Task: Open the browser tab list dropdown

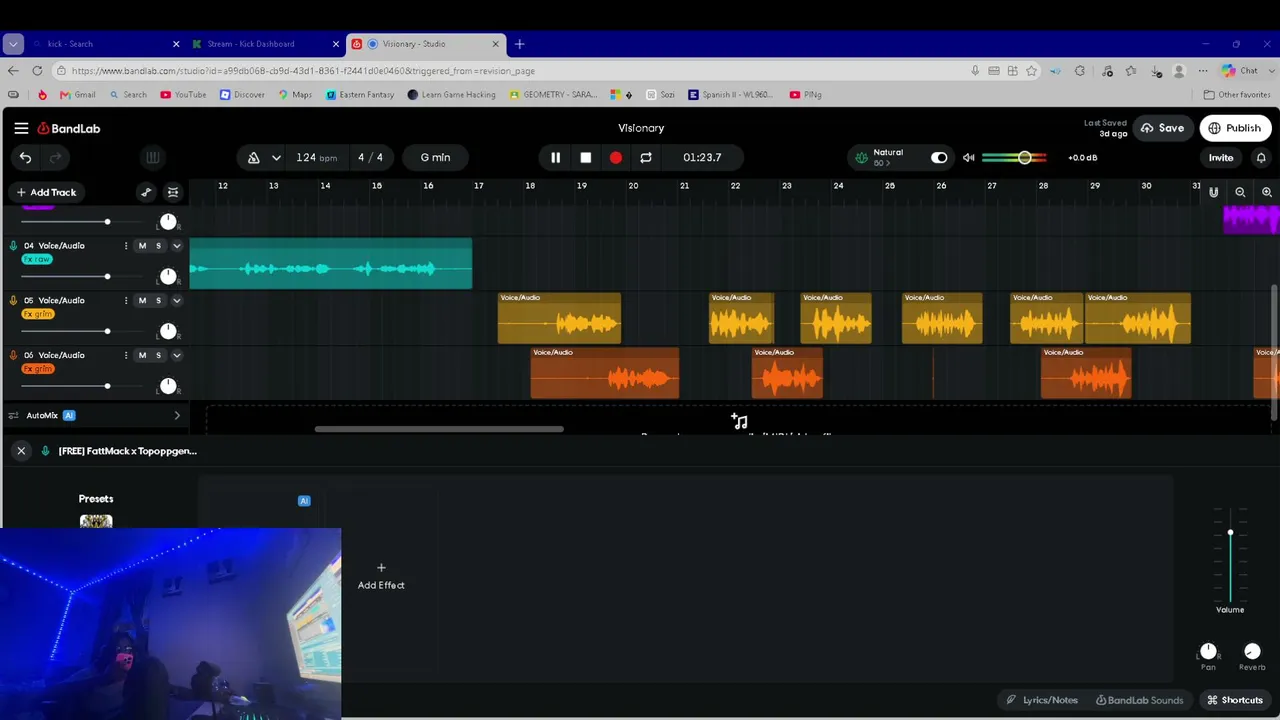Action: point(13,44)
